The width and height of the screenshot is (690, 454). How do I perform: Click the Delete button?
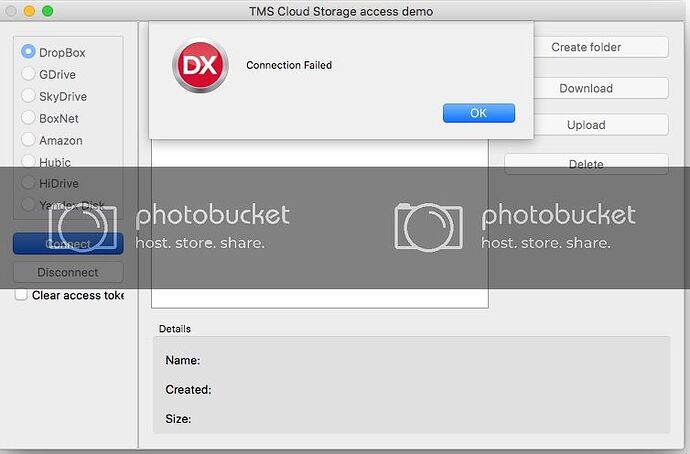pos(586,164)
